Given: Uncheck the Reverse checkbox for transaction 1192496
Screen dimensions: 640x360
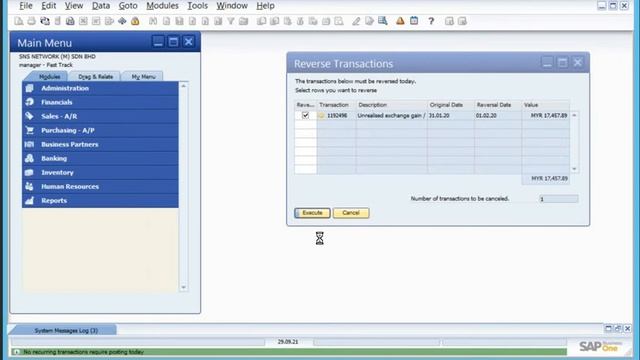Looking at the screenshot, I should click(305, 116).
